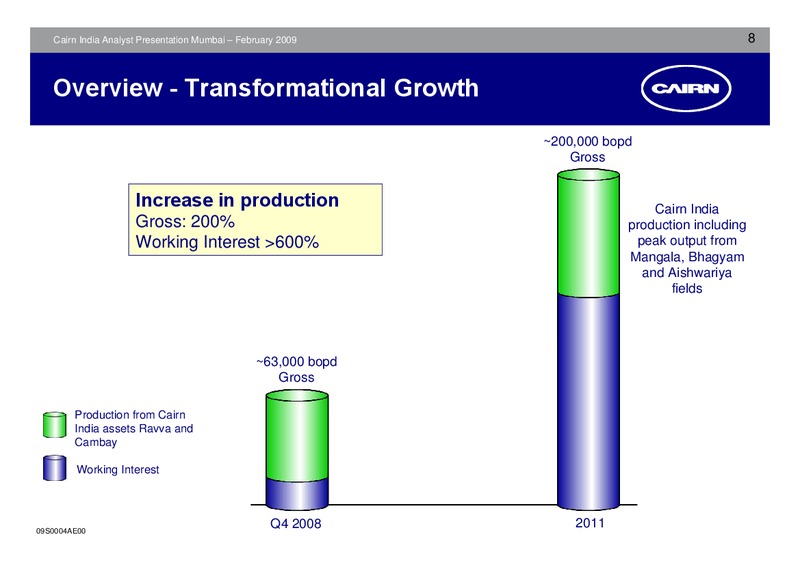Screen dimensions: 800x565
Task: Click the Cairn logo oval
Action: tap(686, 88)
